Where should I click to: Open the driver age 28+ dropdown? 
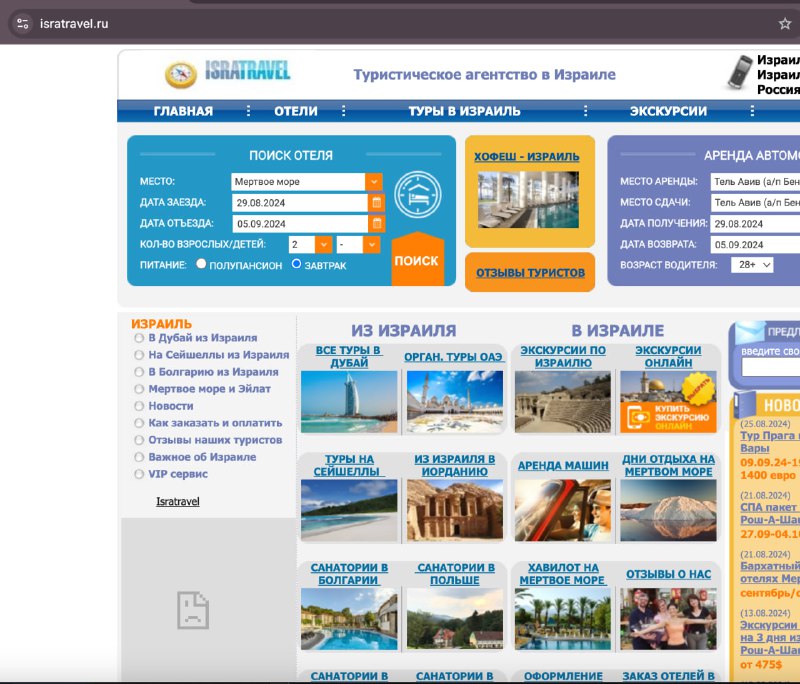tap(752, 265)
